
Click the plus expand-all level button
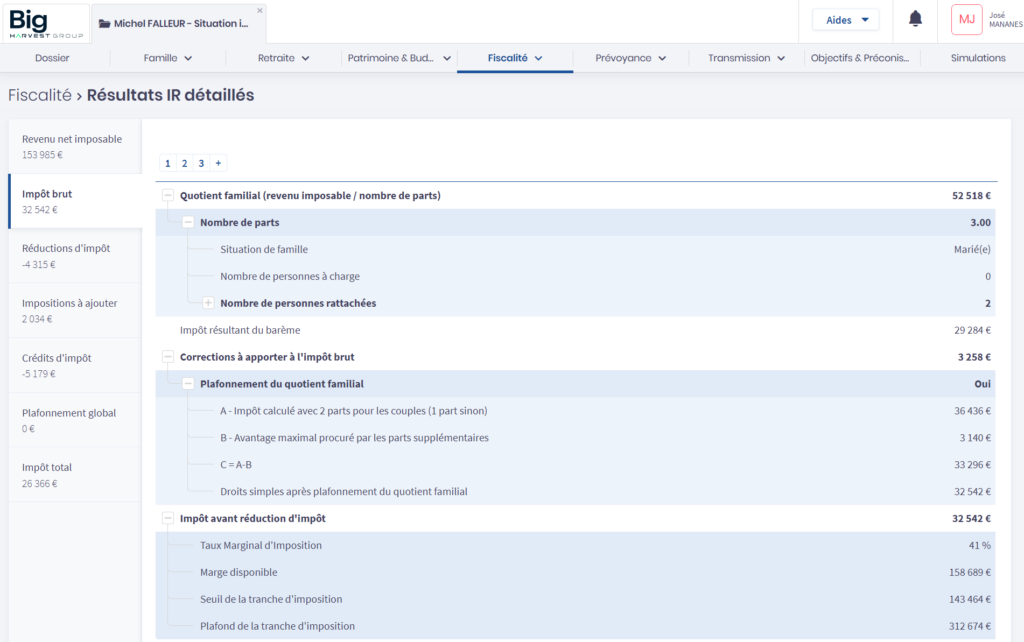point(218,163)
